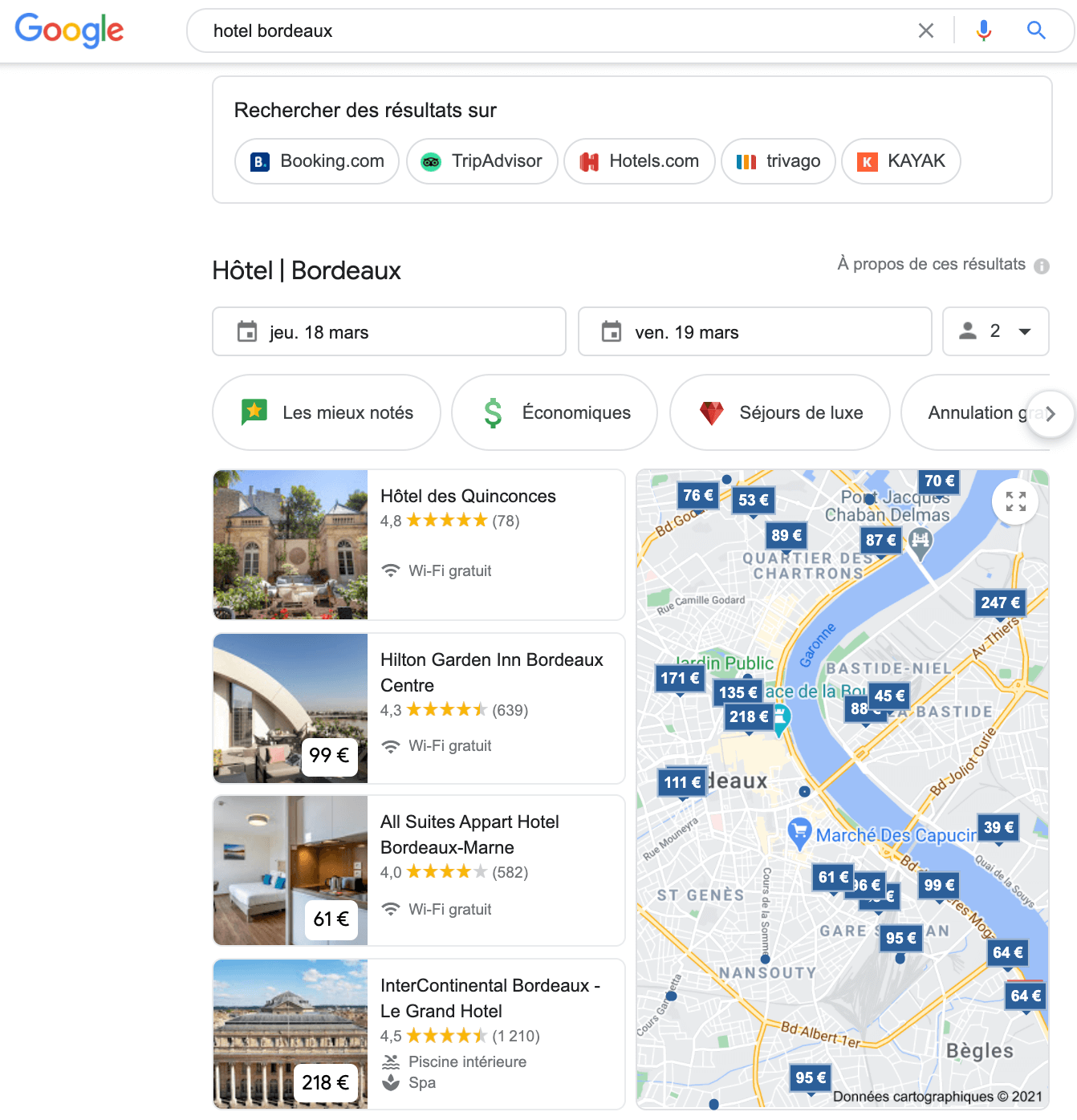Click the magnifying glass search icon
Screen dimensions: 1077x1120
pos(1035,30)
